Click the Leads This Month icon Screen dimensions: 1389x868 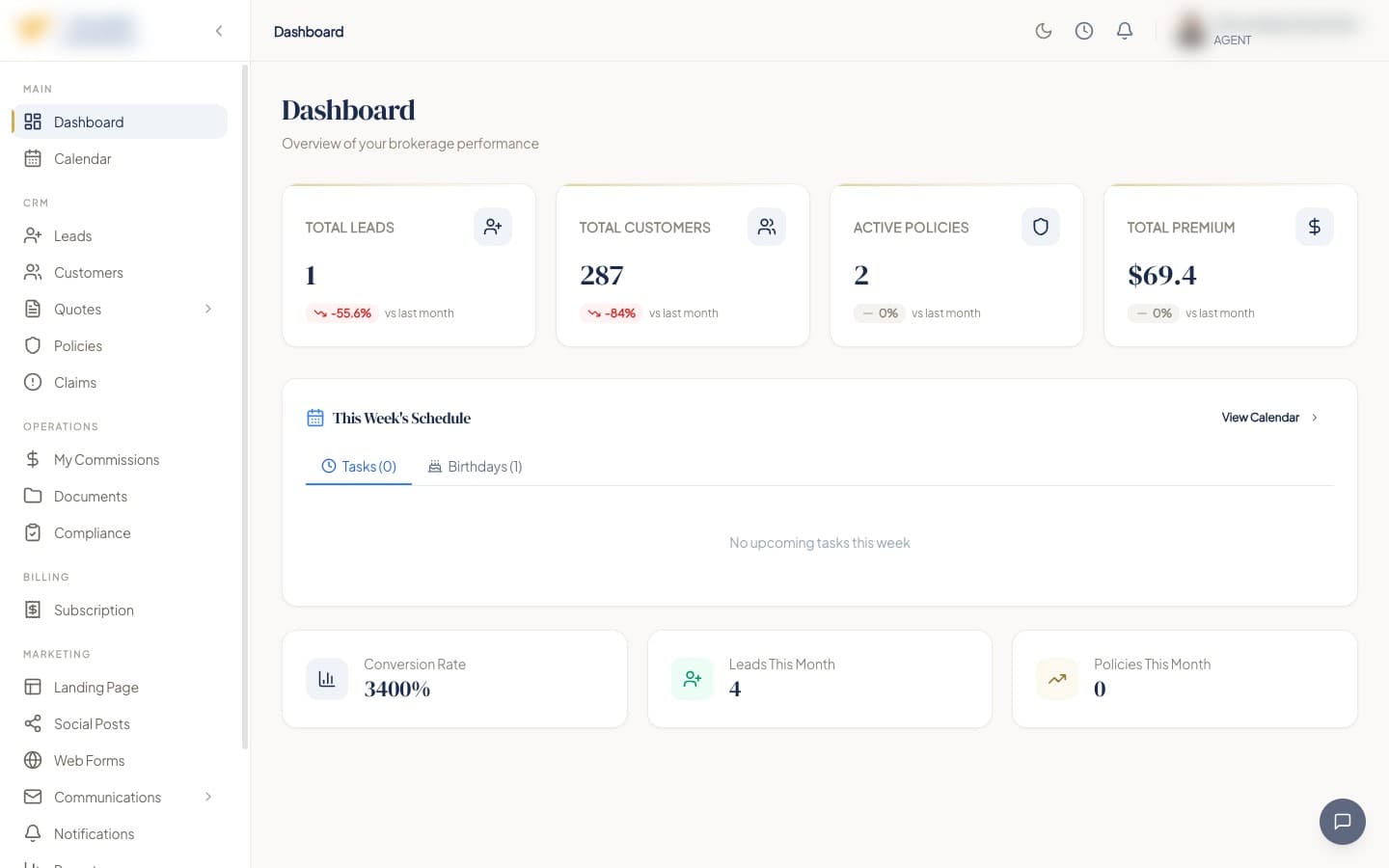[693, 679]
